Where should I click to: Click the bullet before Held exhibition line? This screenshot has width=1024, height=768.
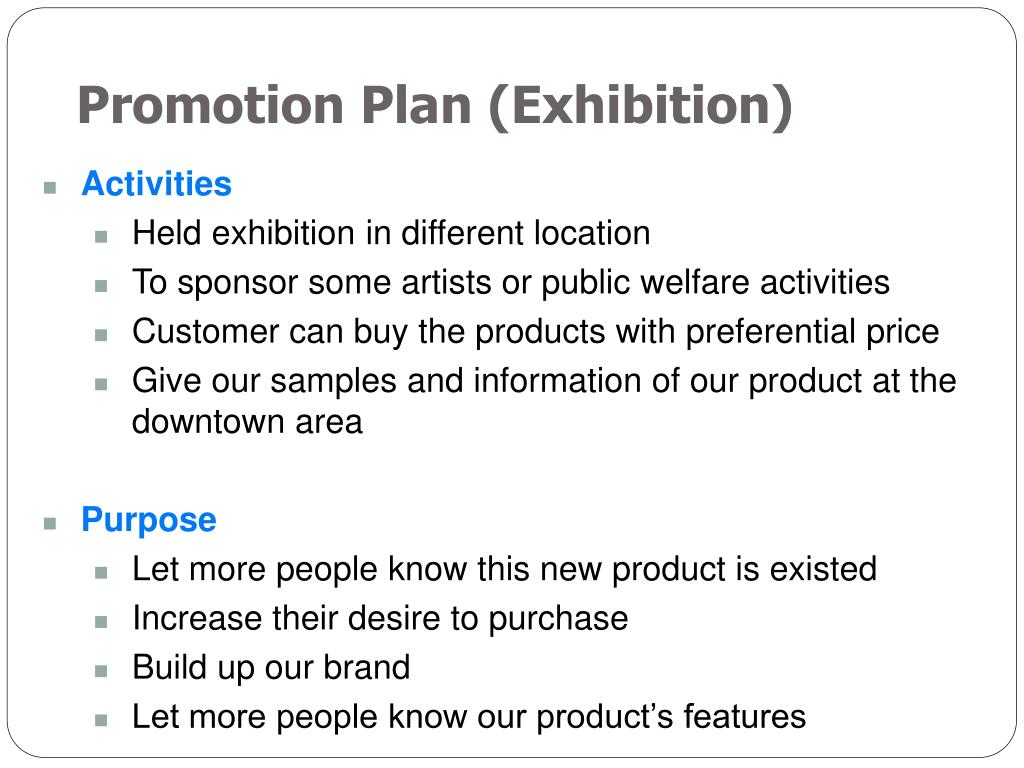(x=101, y=236)
